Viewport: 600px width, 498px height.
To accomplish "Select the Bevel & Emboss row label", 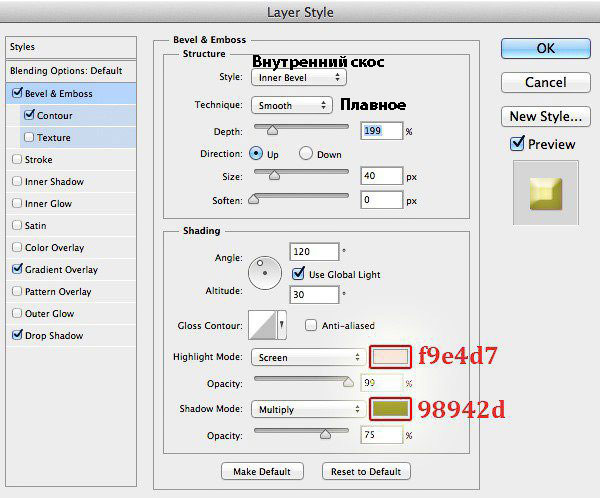I will pyautogui.click(x=59, y=93).
